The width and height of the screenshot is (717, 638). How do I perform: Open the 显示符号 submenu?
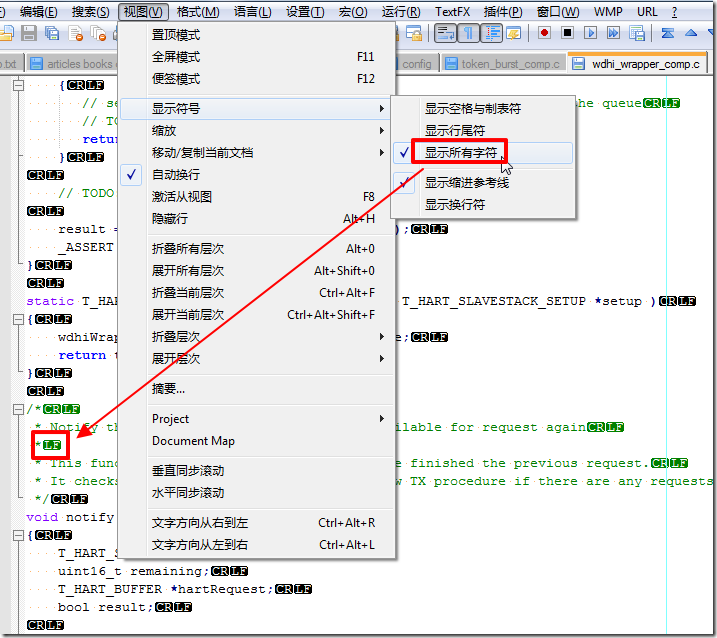click(257, 109)
